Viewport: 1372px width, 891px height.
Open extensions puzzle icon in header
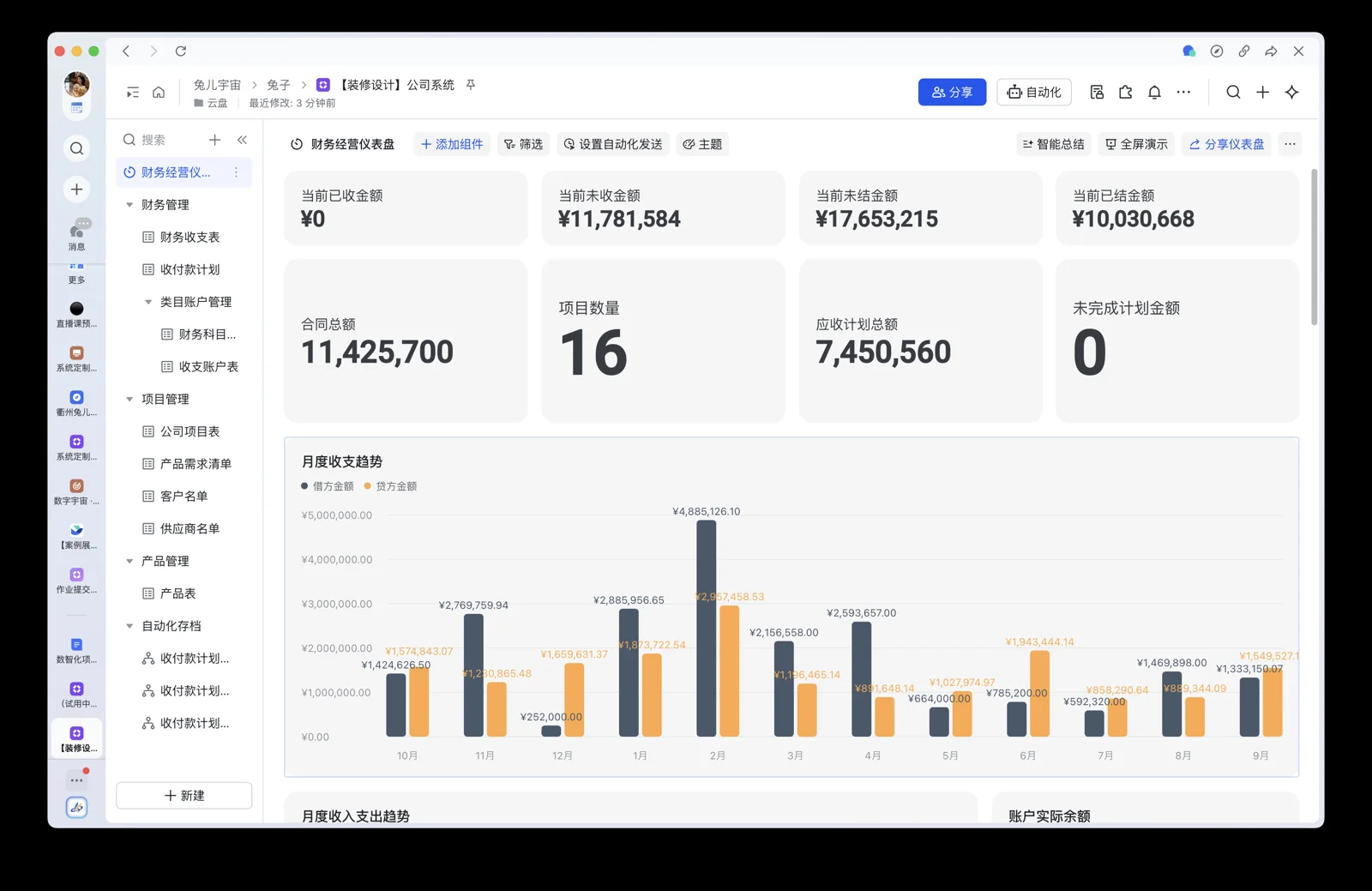tap(1125, 93)
